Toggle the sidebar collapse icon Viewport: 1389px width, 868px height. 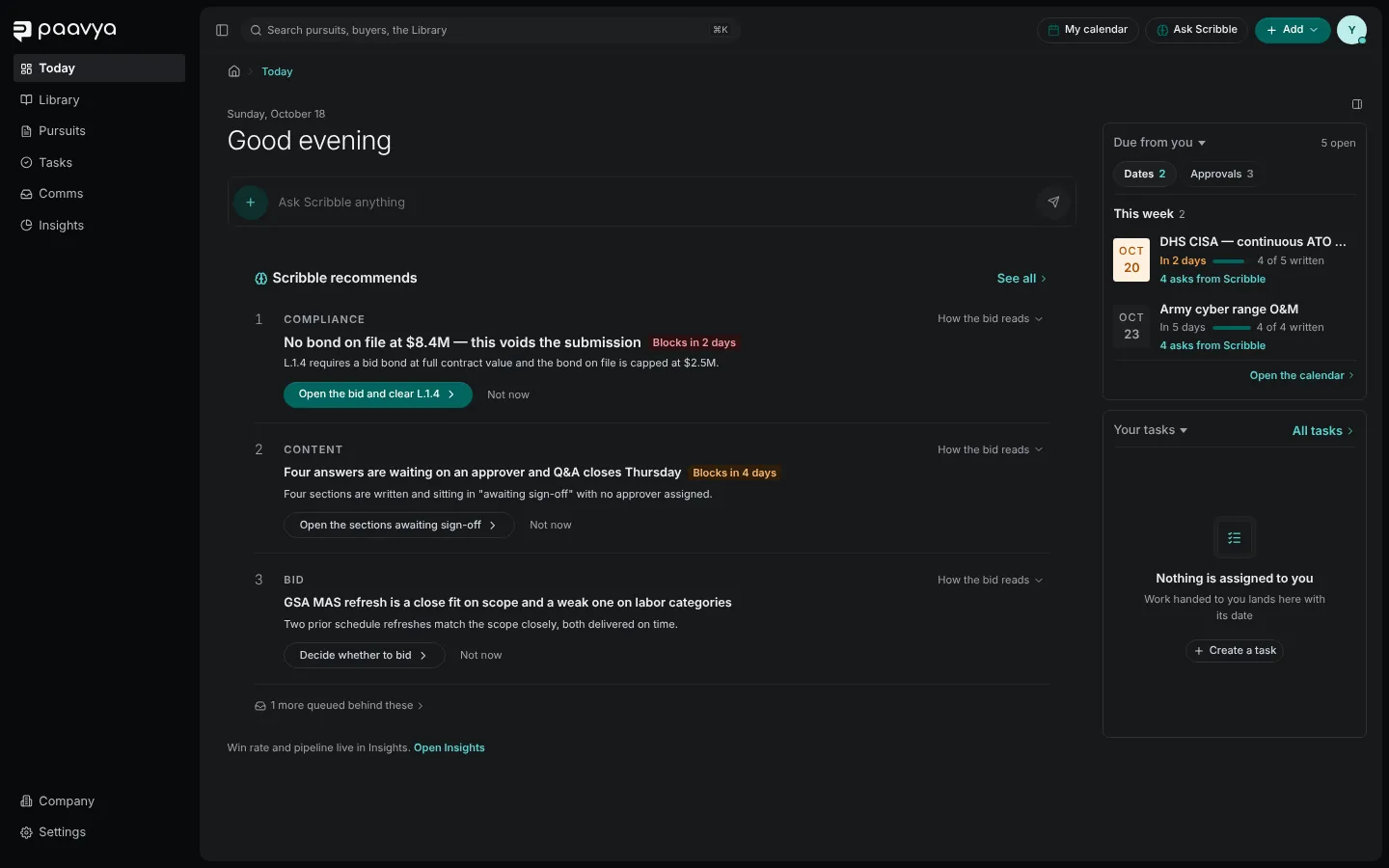tap(222, 30)
